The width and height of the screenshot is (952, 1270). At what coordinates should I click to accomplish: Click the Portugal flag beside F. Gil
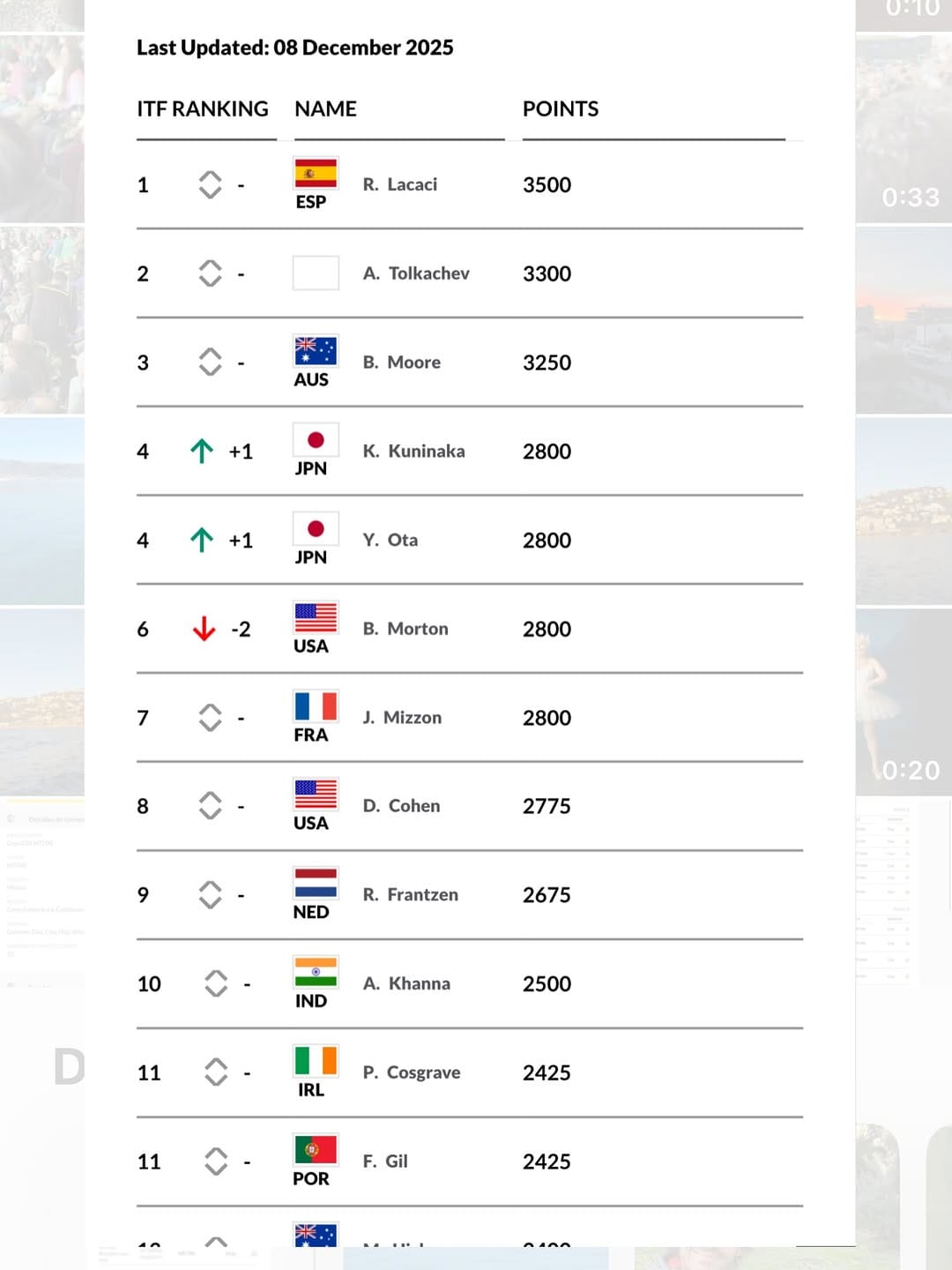tap(316, 1150)
